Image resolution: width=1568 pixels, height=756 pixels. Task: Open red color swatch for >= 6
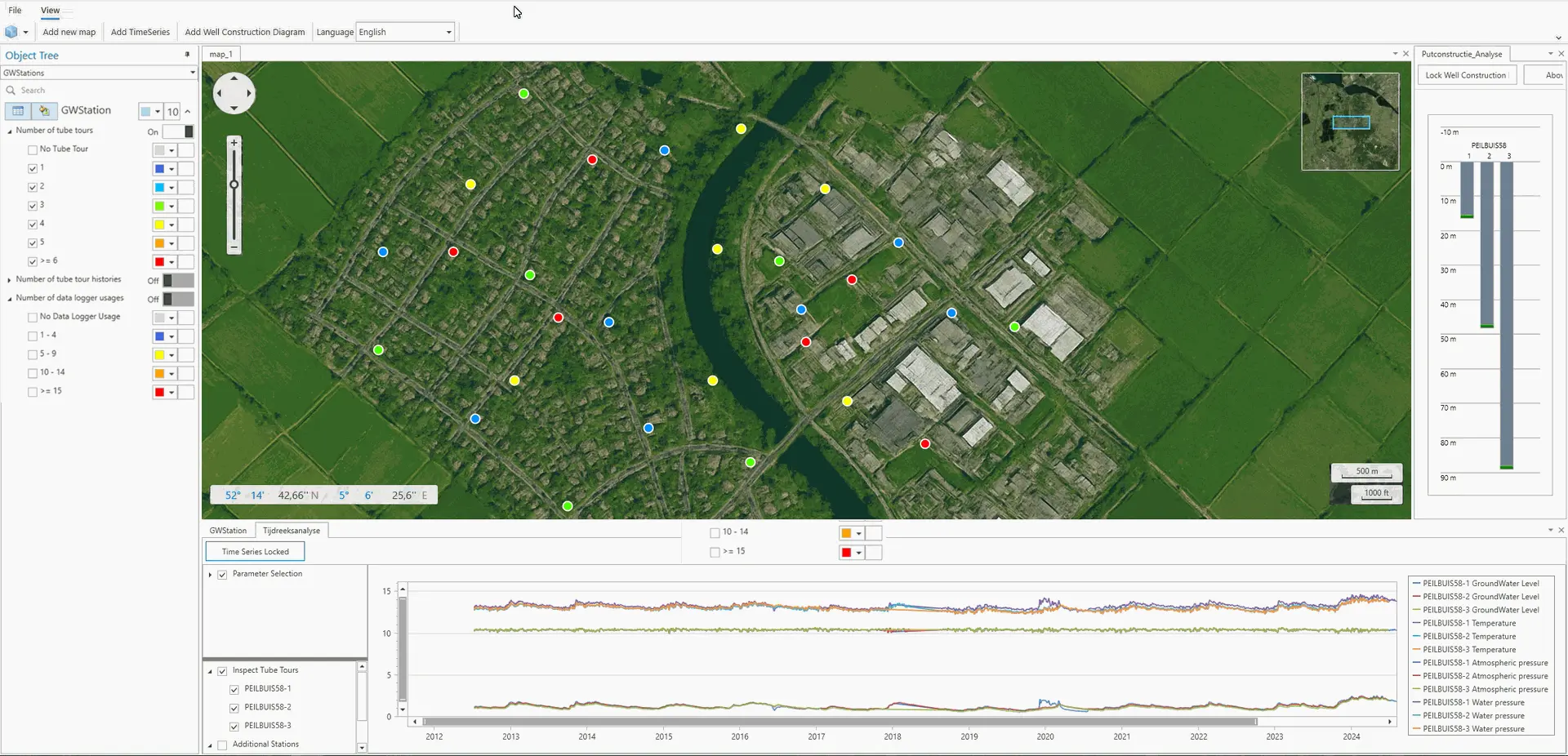coord(164,262)
